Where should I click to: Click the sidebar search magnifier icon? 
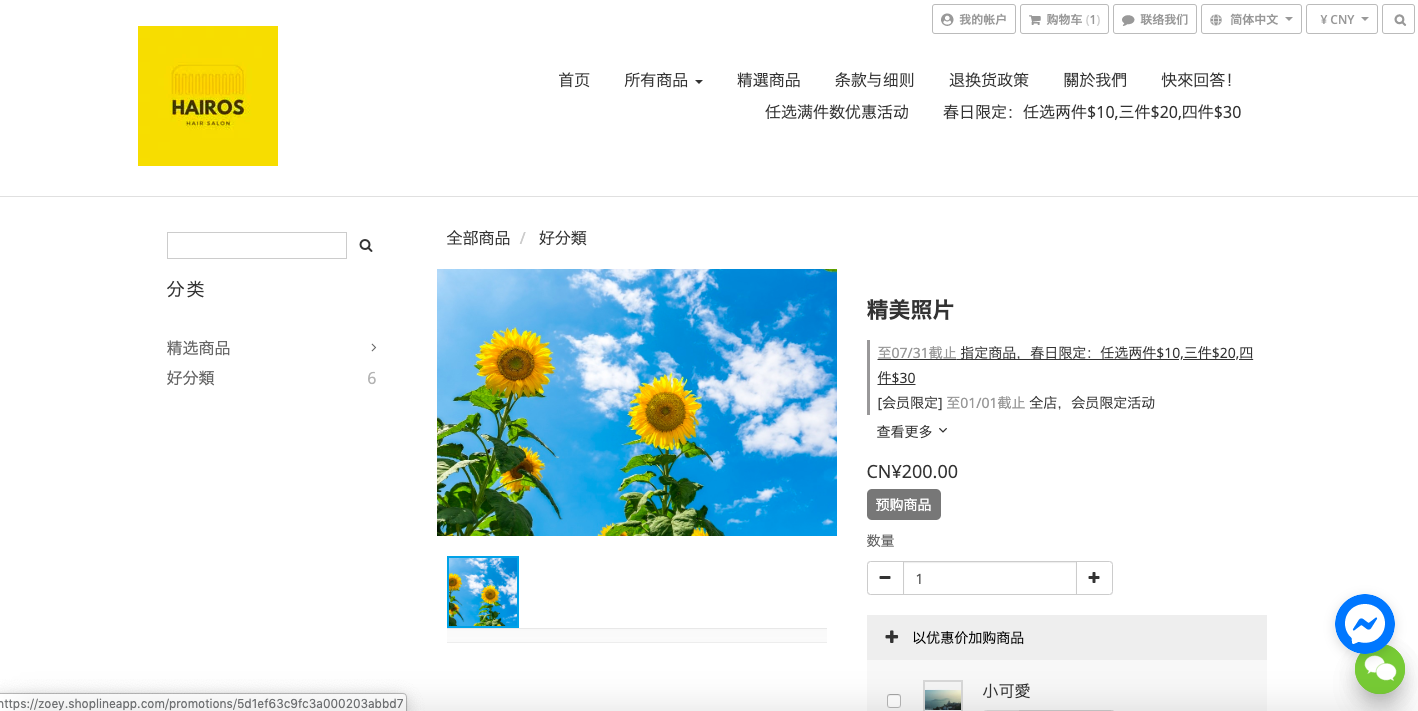[x=366, y=245]
